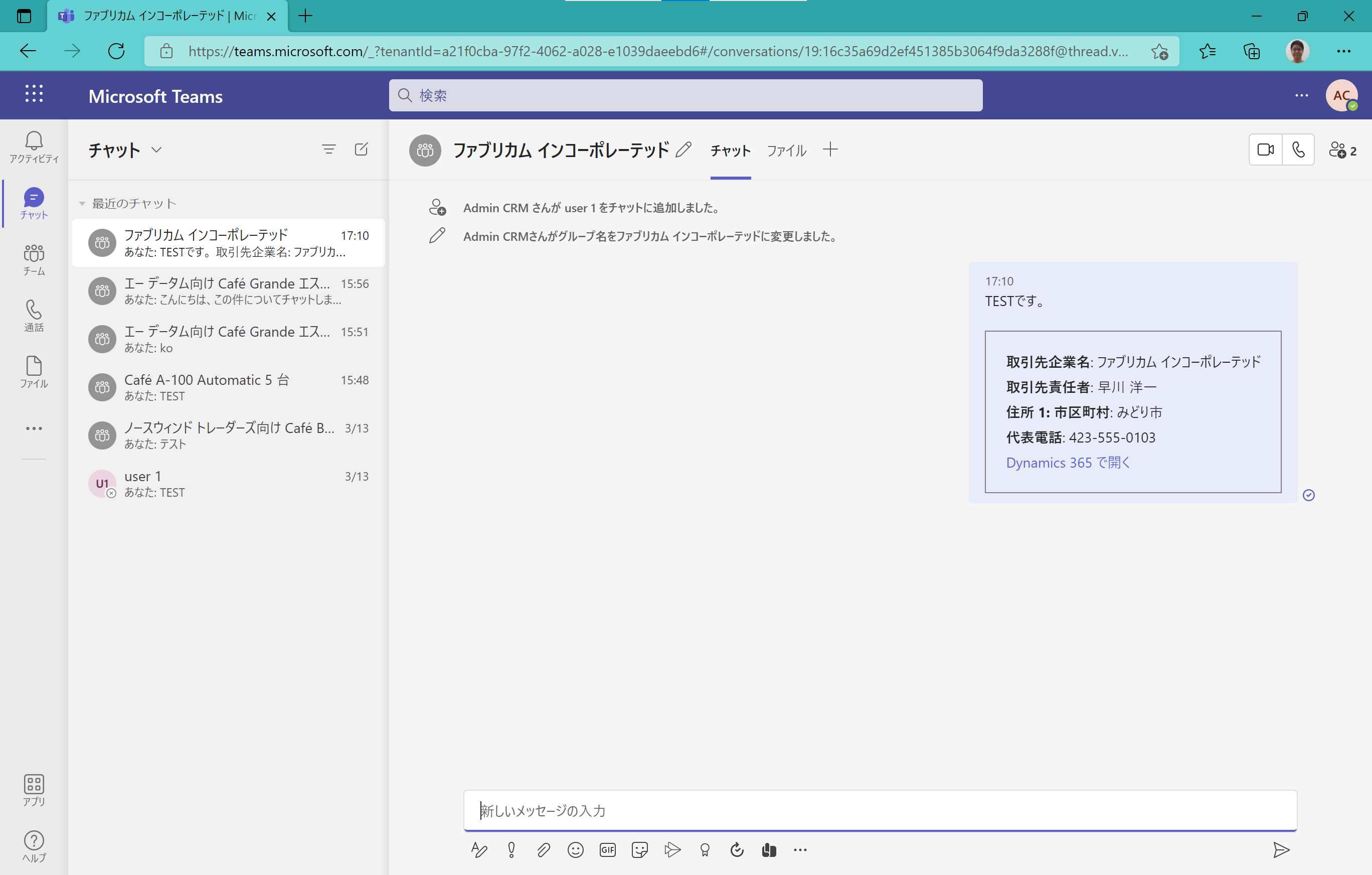Viewport: 1372px width, 875px height.
Task: Start a video call
Action: click(x=1266, y=150)
